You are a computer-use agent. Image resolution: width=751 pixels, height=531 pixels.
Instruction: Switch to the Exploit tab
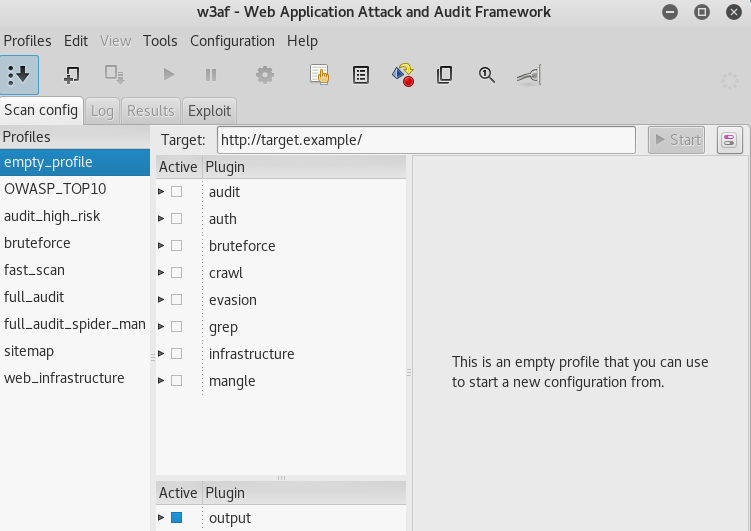209,111
